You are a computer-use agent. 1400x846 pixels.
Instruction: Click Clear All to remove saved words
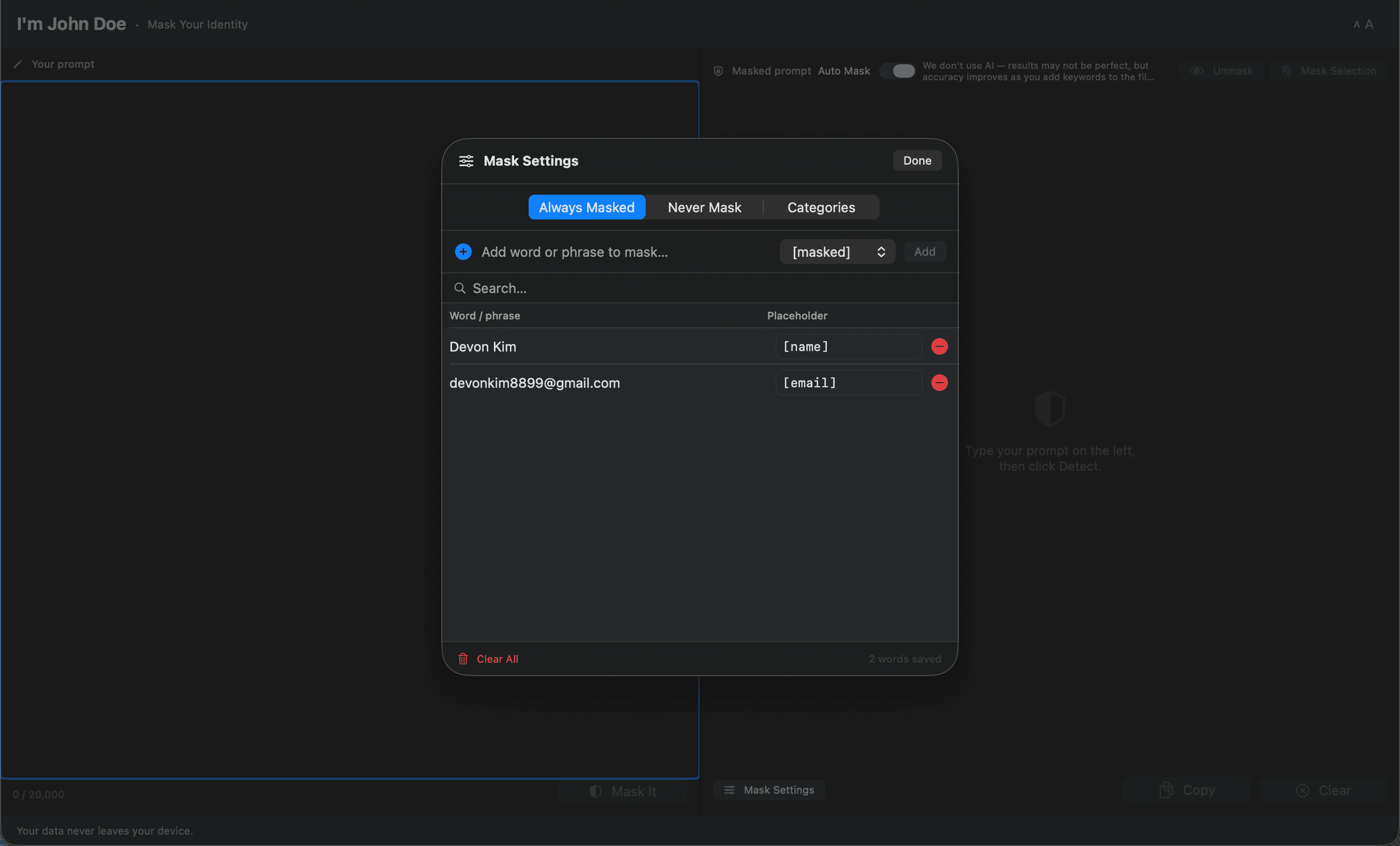pos(497,659)
